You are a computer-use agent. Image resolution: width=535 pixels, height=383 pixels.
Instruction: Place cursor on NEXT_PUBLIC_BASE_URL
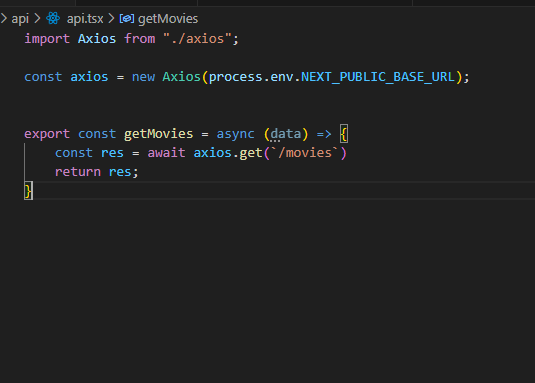tap(378, 77)
